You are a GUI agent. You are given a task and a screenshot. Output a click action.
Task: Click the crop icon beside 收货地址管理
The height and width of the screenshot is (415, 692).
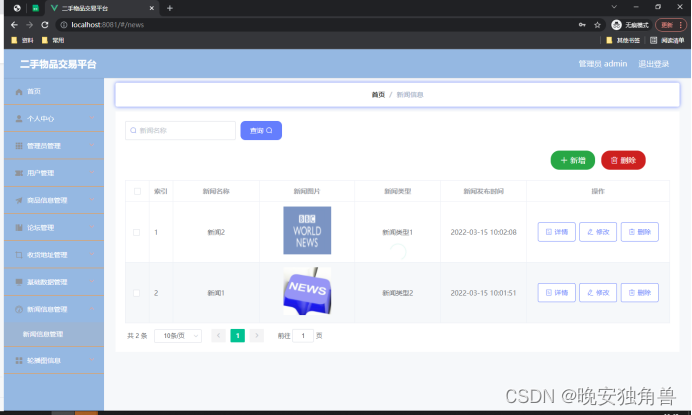click(x=19, y=255)
